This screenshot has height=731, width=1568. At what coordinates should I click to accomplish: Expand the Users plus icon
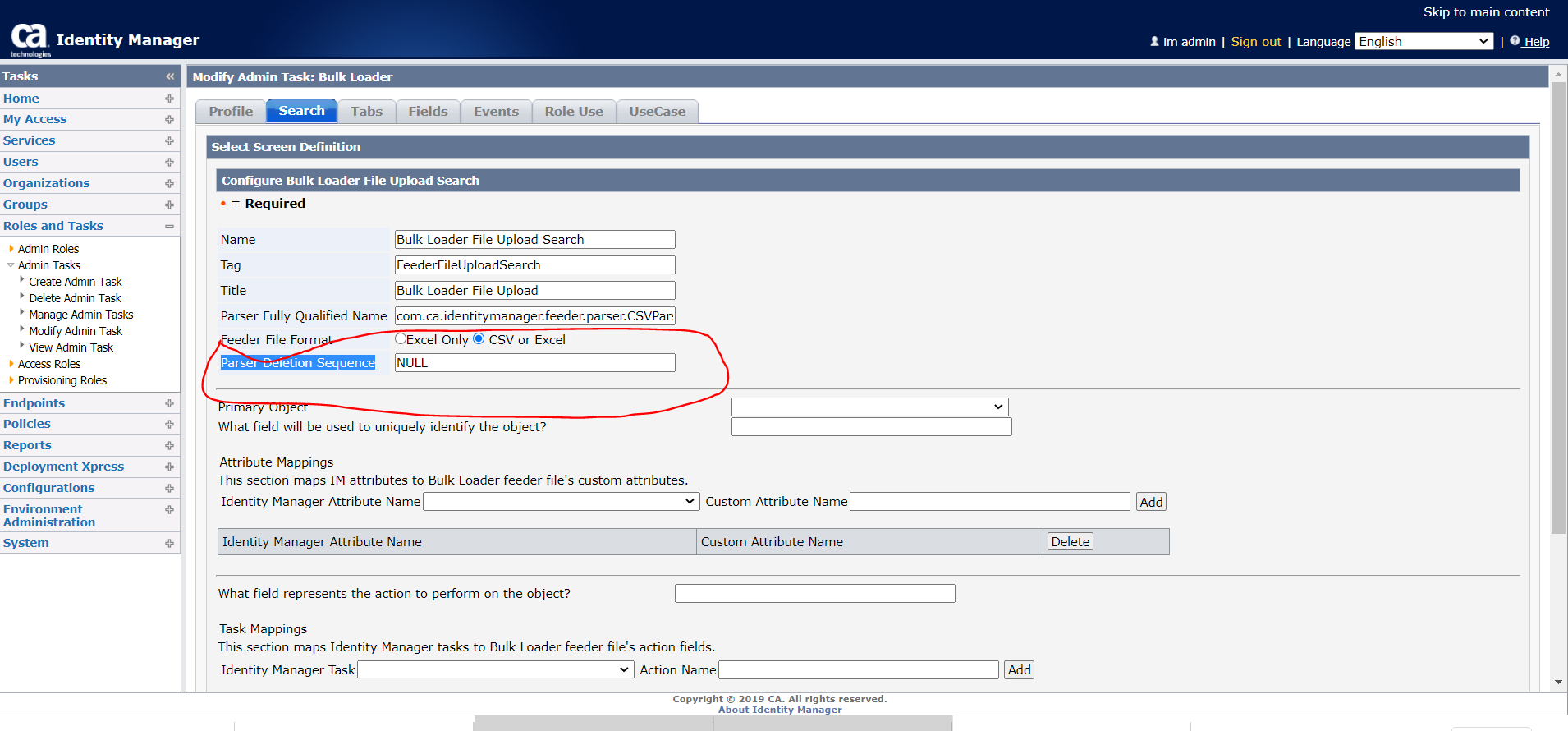click(x=169, y=163)
